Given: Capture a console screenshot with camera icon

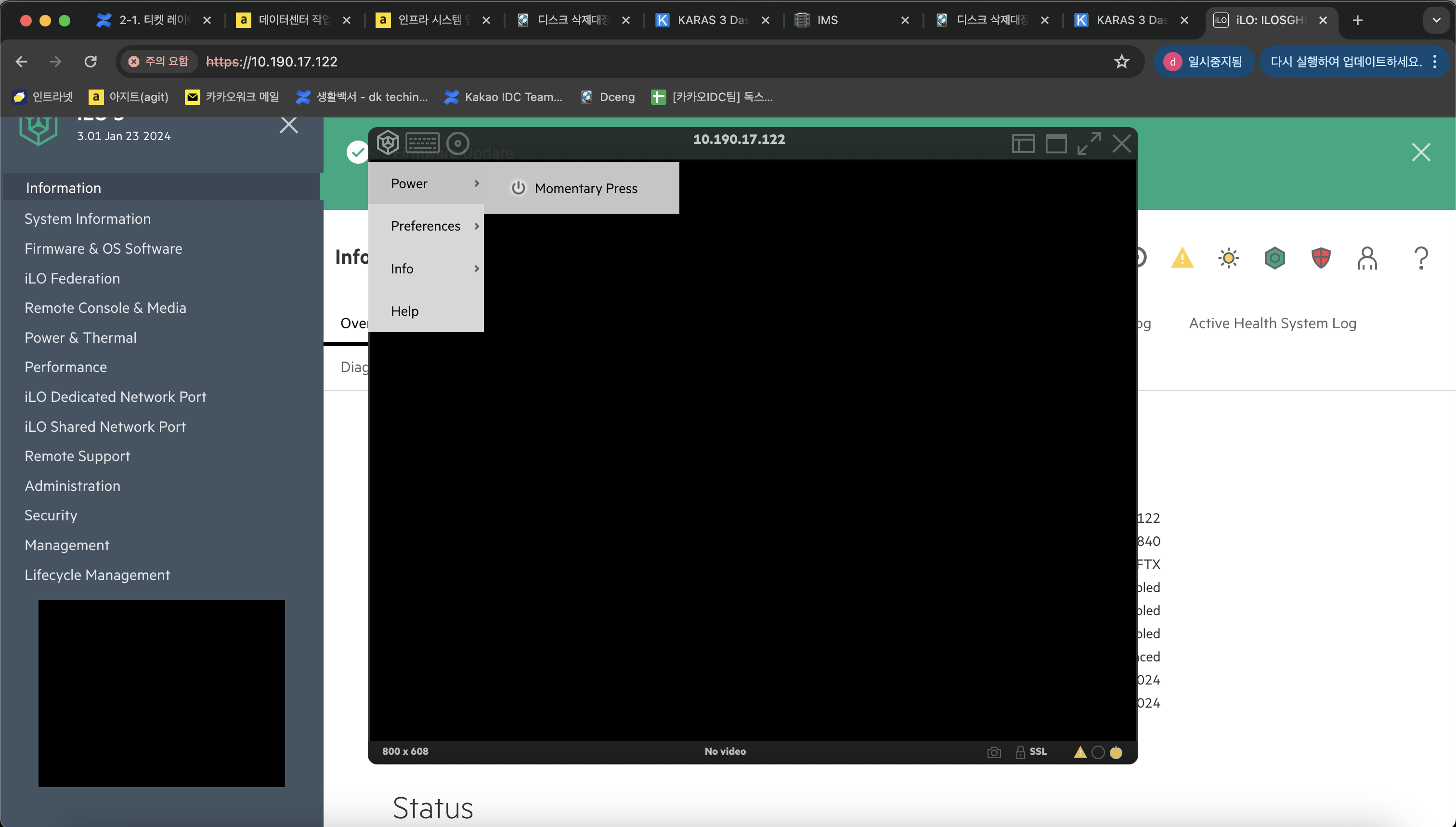Looking at the screenshot, I should click(x=994, y=752).
